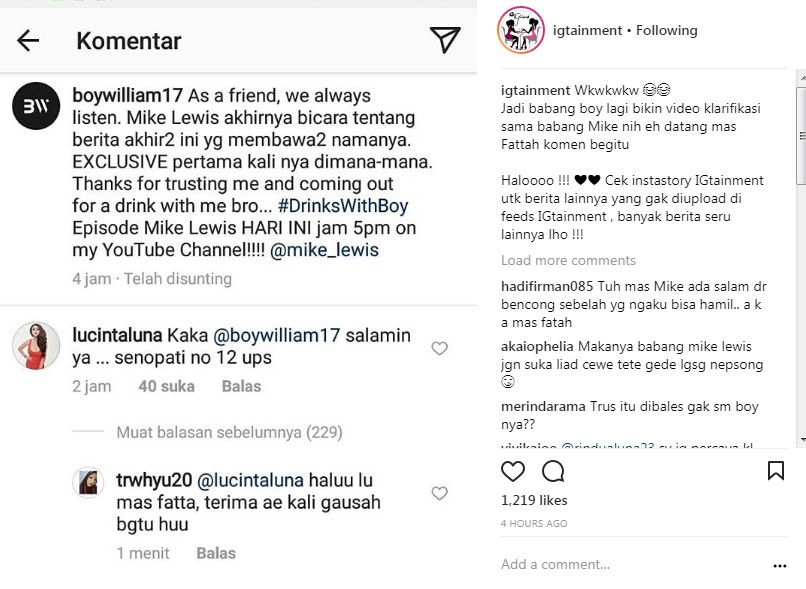Click the Add a comment field
This screenshot has width=806, height=589.
coord(555,564)
